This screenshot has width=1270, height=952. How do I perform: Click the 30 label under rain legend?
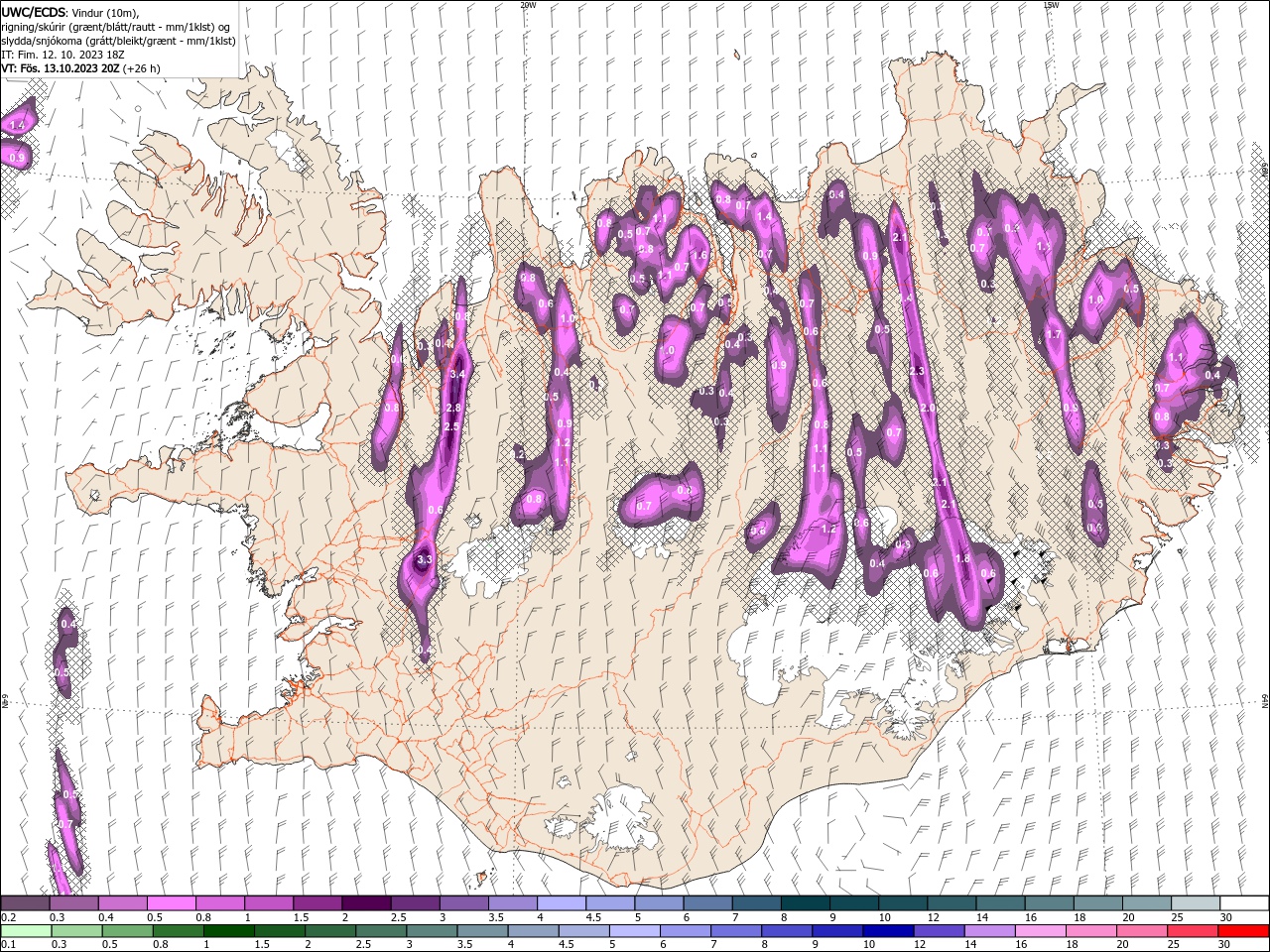(1225, 945)
